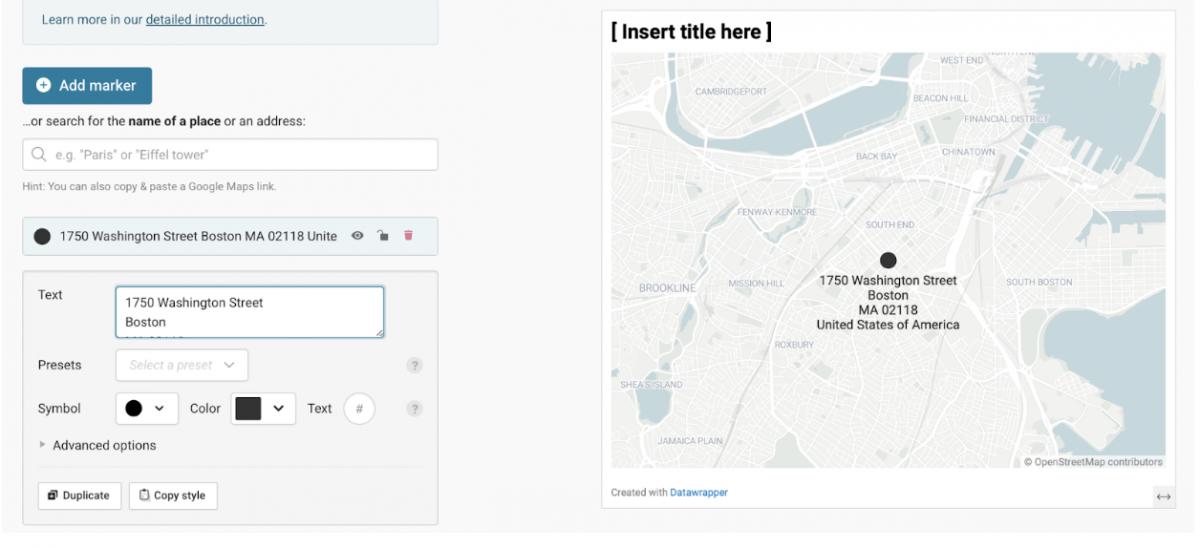
Task: Open the Datawrapper link below map
Action: tap(699, 492)
